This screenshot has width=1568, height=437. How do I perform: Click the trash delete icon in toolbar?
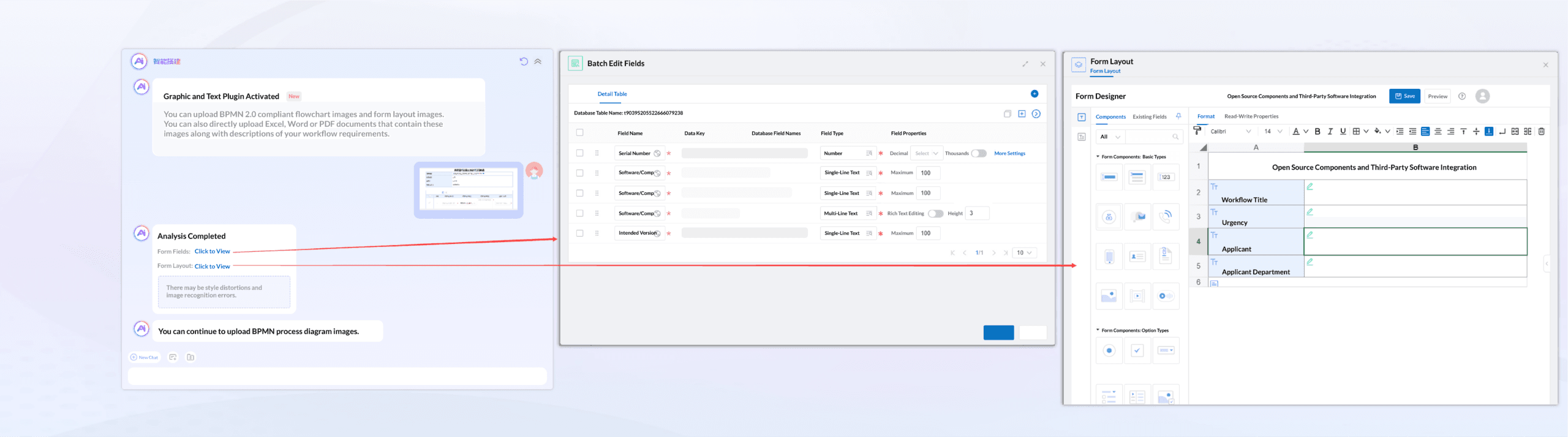(1542, 131)
